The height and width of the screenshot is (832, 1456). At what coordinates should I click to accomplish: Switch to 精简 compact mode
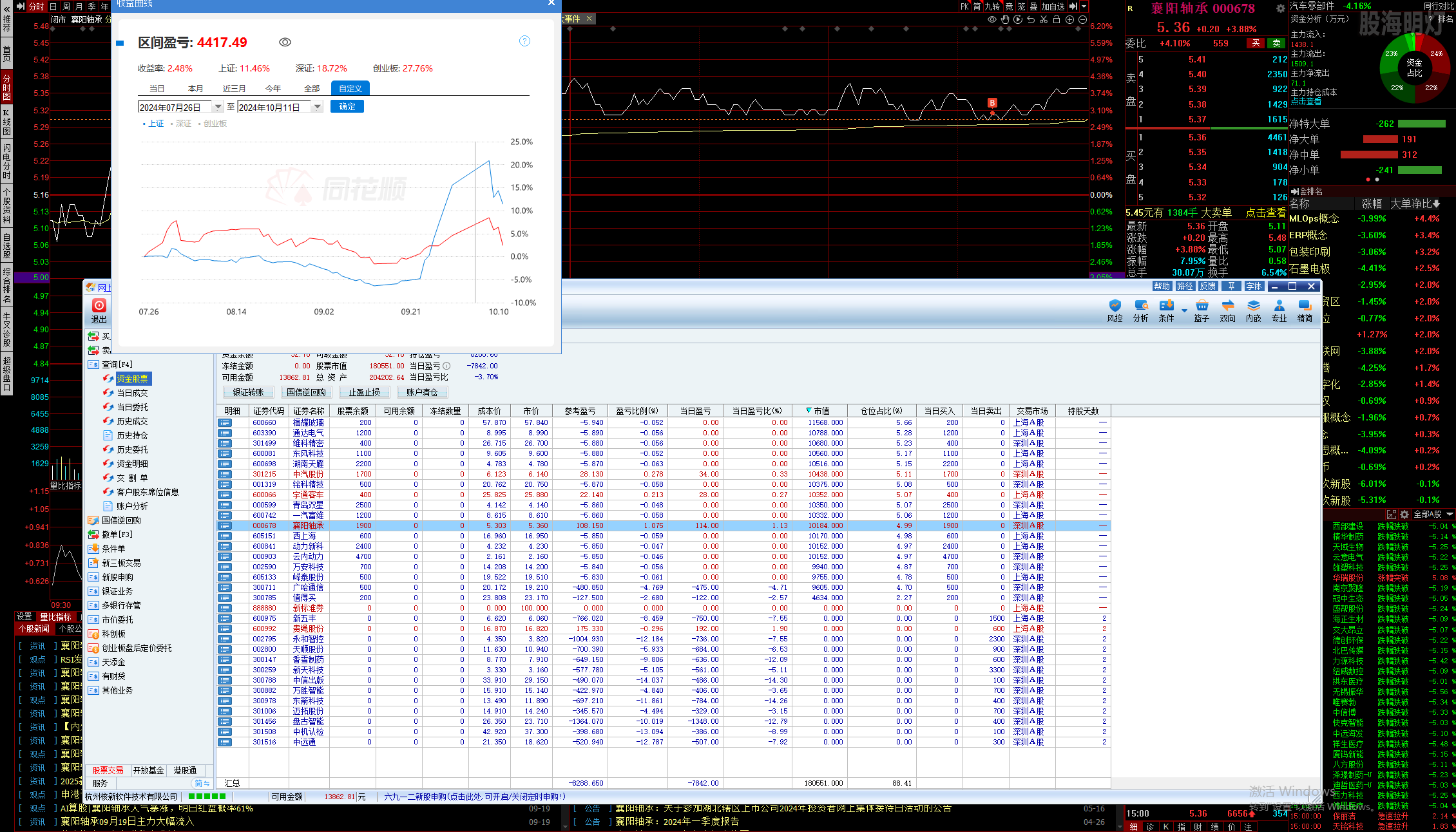coord(1305,310)
